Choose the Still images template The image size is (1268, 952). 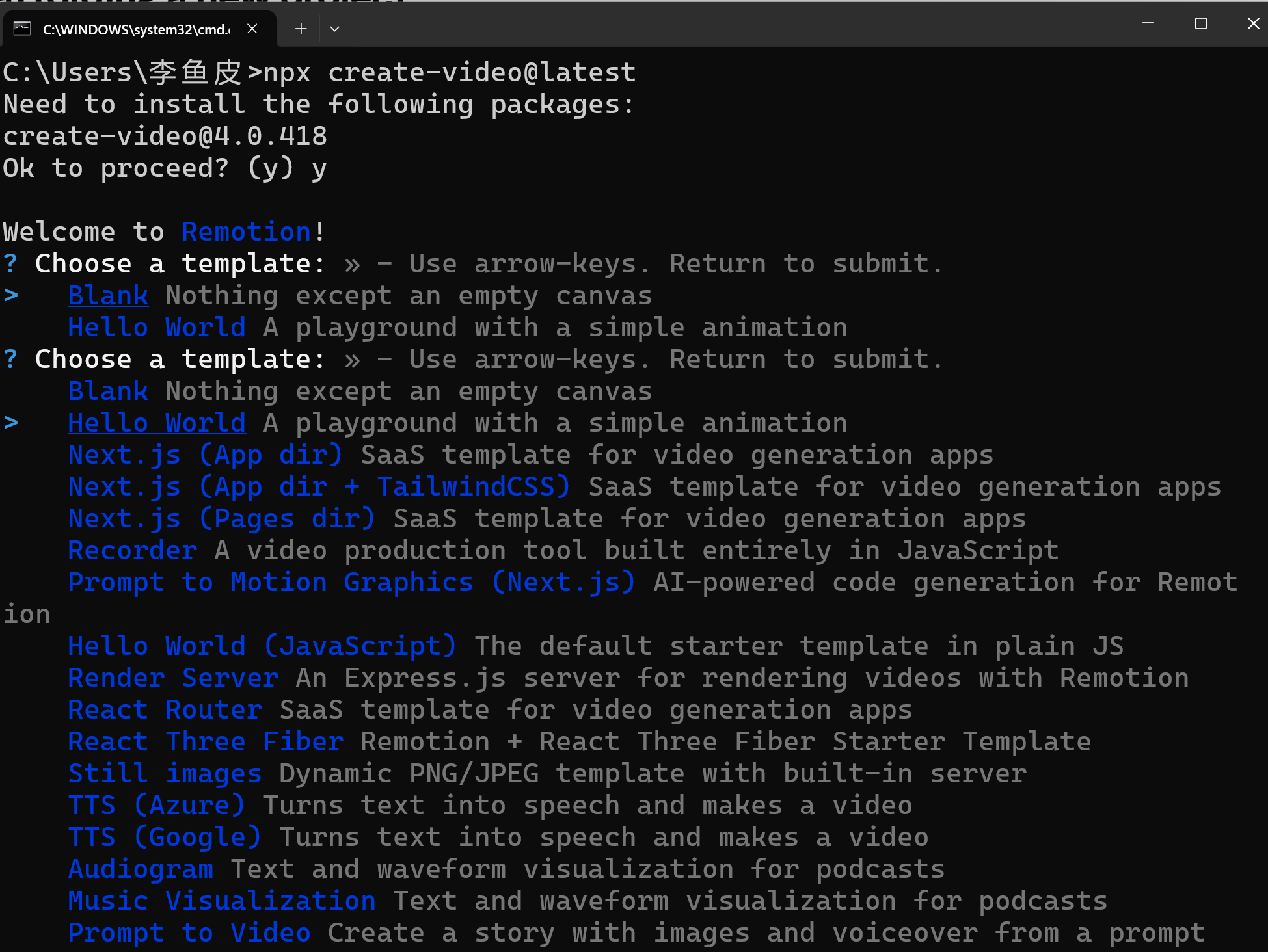click(x=165, y=774)
